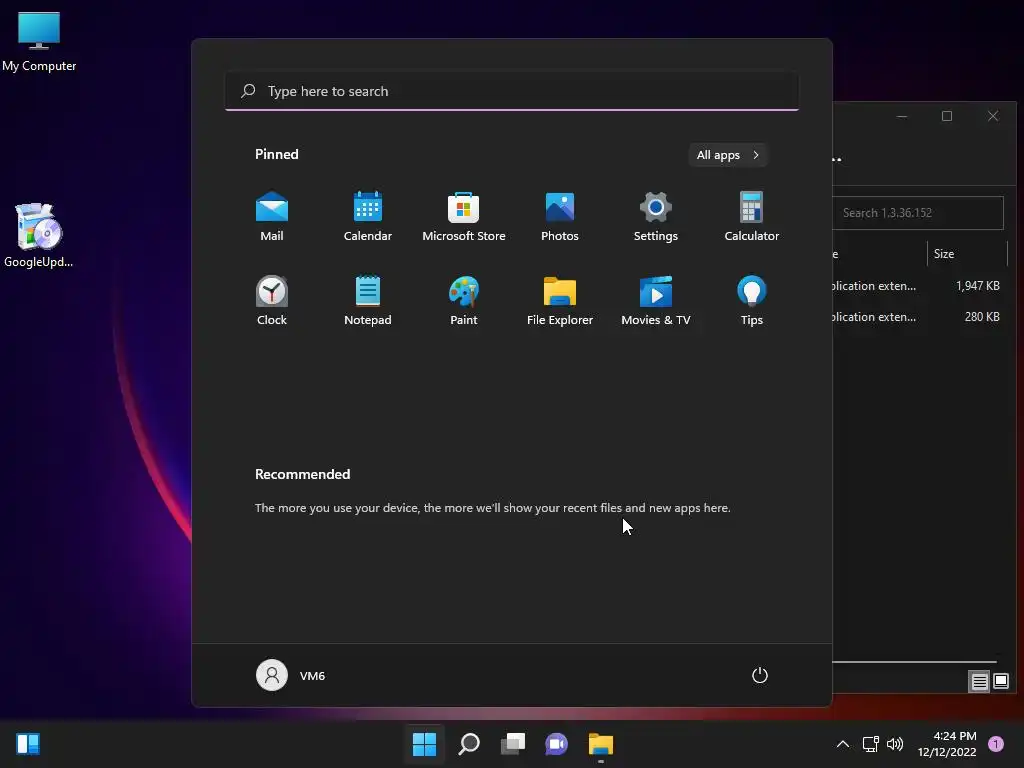Launch Calendar from pinned apps
Image resolution: width=1024 pixels, height=768 pixels.
tap(368, 217)
